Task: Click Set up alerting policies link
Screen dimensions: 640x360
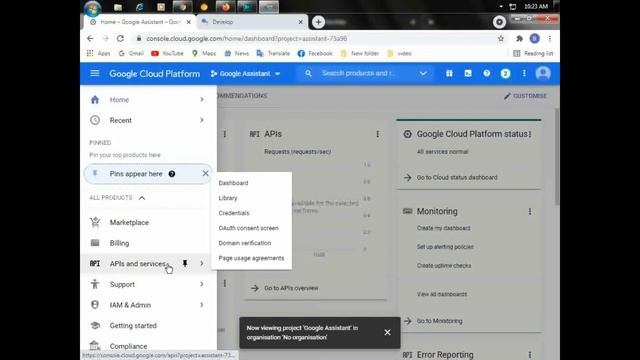Action: [x=445, y=247]
